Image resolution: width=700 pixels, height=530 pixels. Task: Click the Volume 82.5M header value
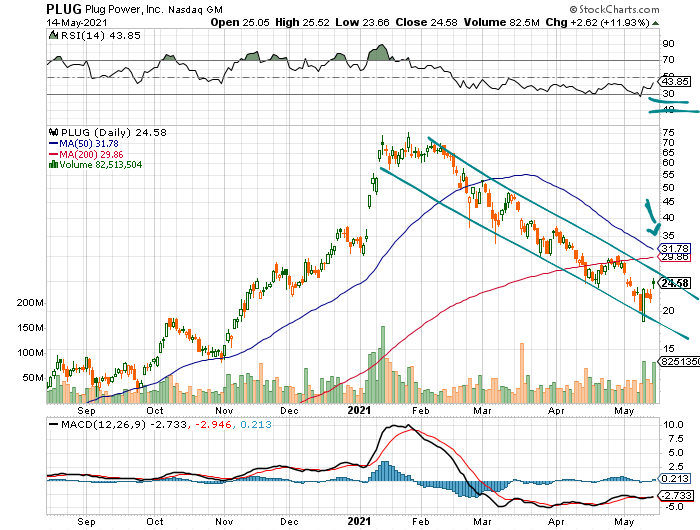point(502,22)
